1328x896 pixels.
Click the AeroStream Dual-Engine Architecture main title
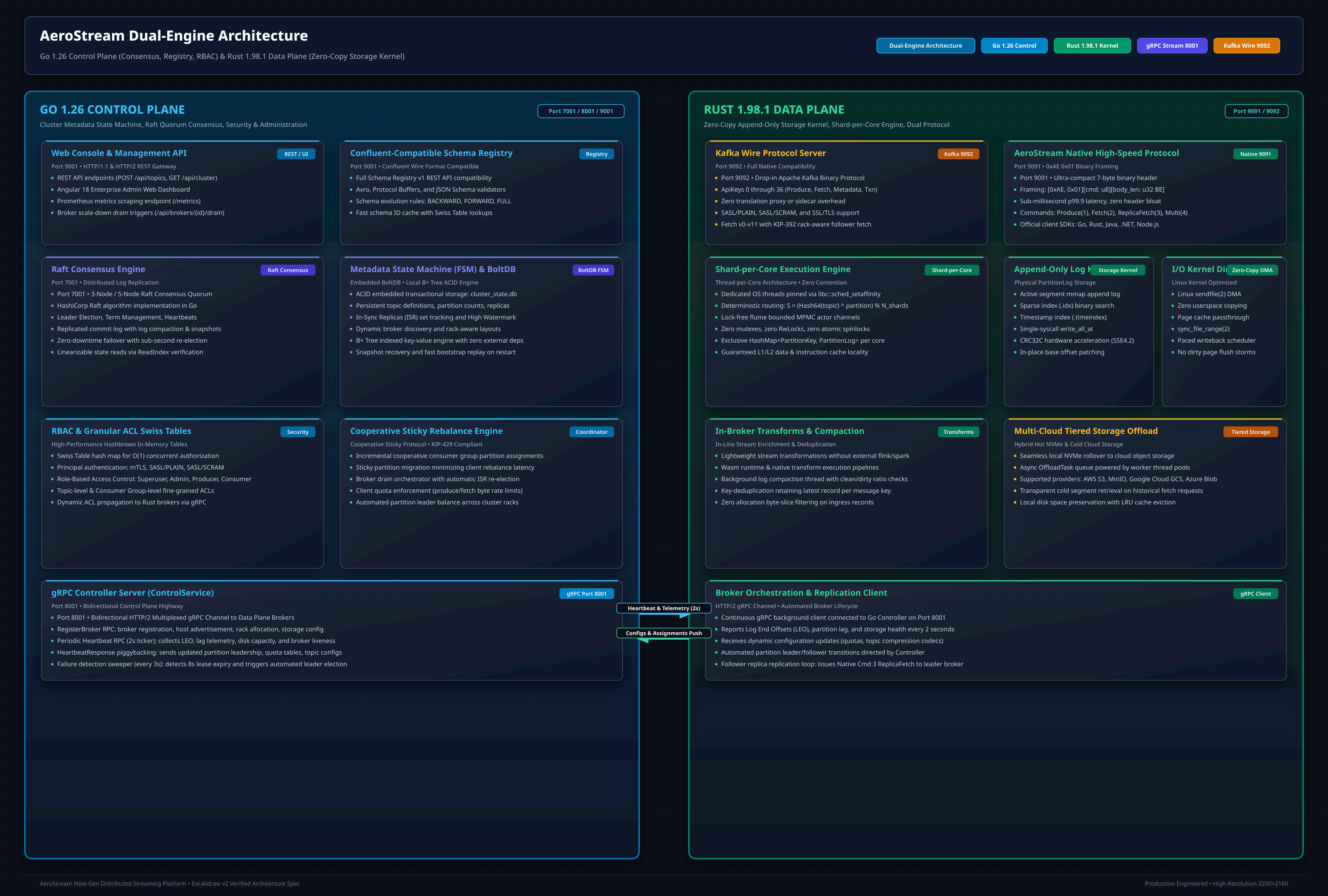[x=174, y=35]
